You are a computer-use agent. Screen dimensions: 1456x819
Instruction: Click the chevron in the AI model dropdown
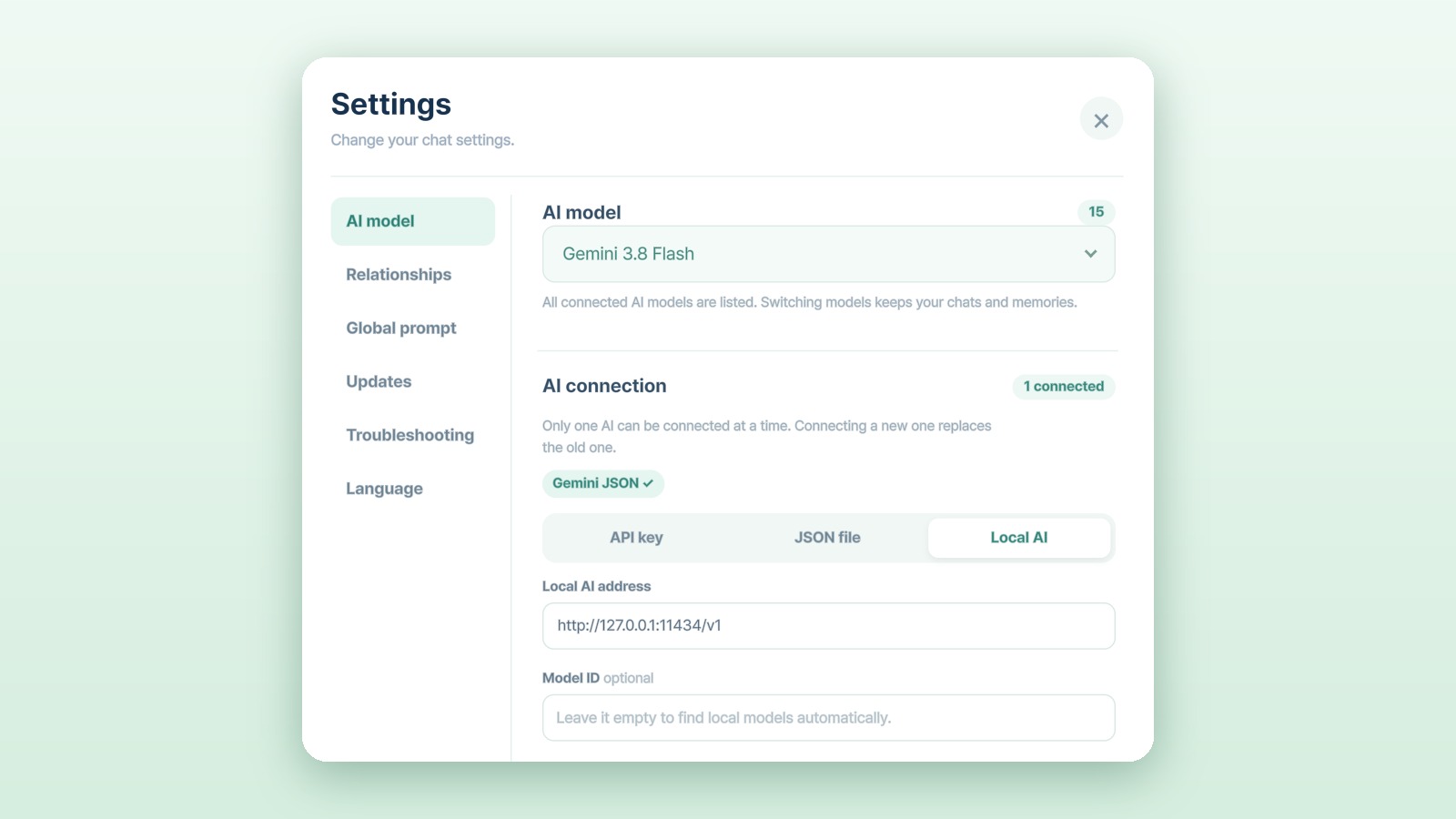[1090, 254]
